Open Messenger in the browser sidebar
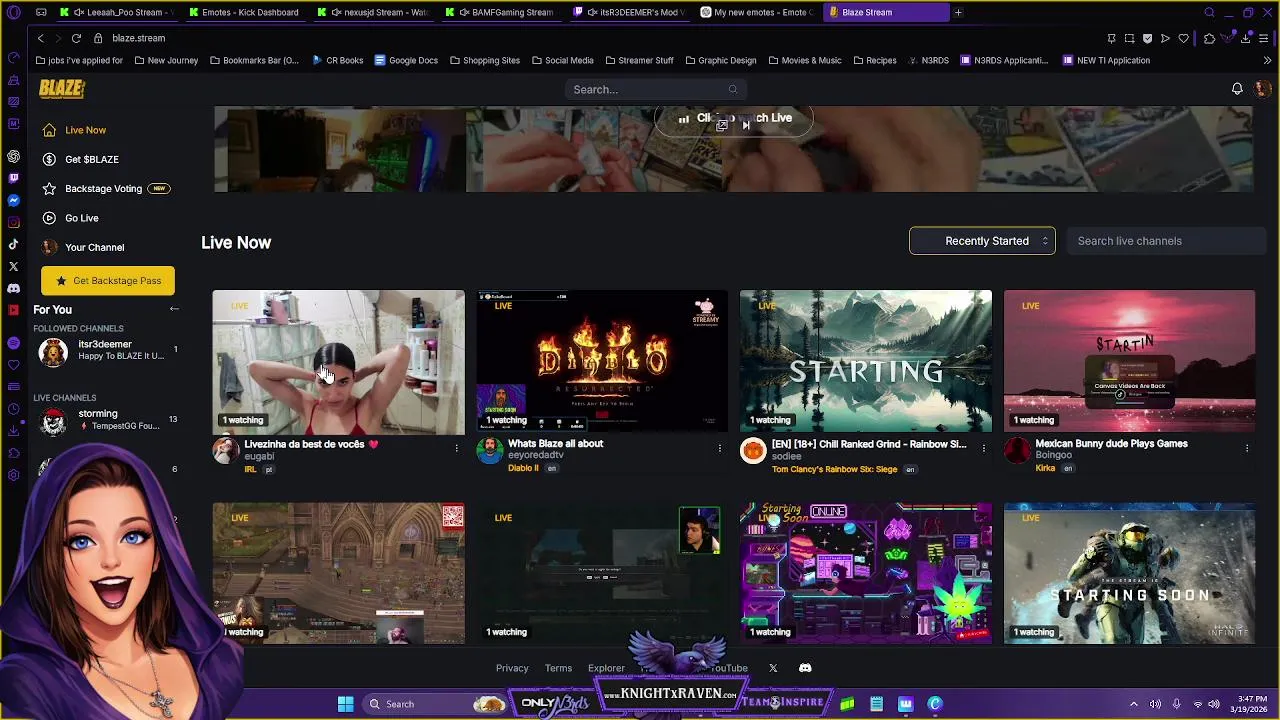1280x720 pixels. click(13, 200)
